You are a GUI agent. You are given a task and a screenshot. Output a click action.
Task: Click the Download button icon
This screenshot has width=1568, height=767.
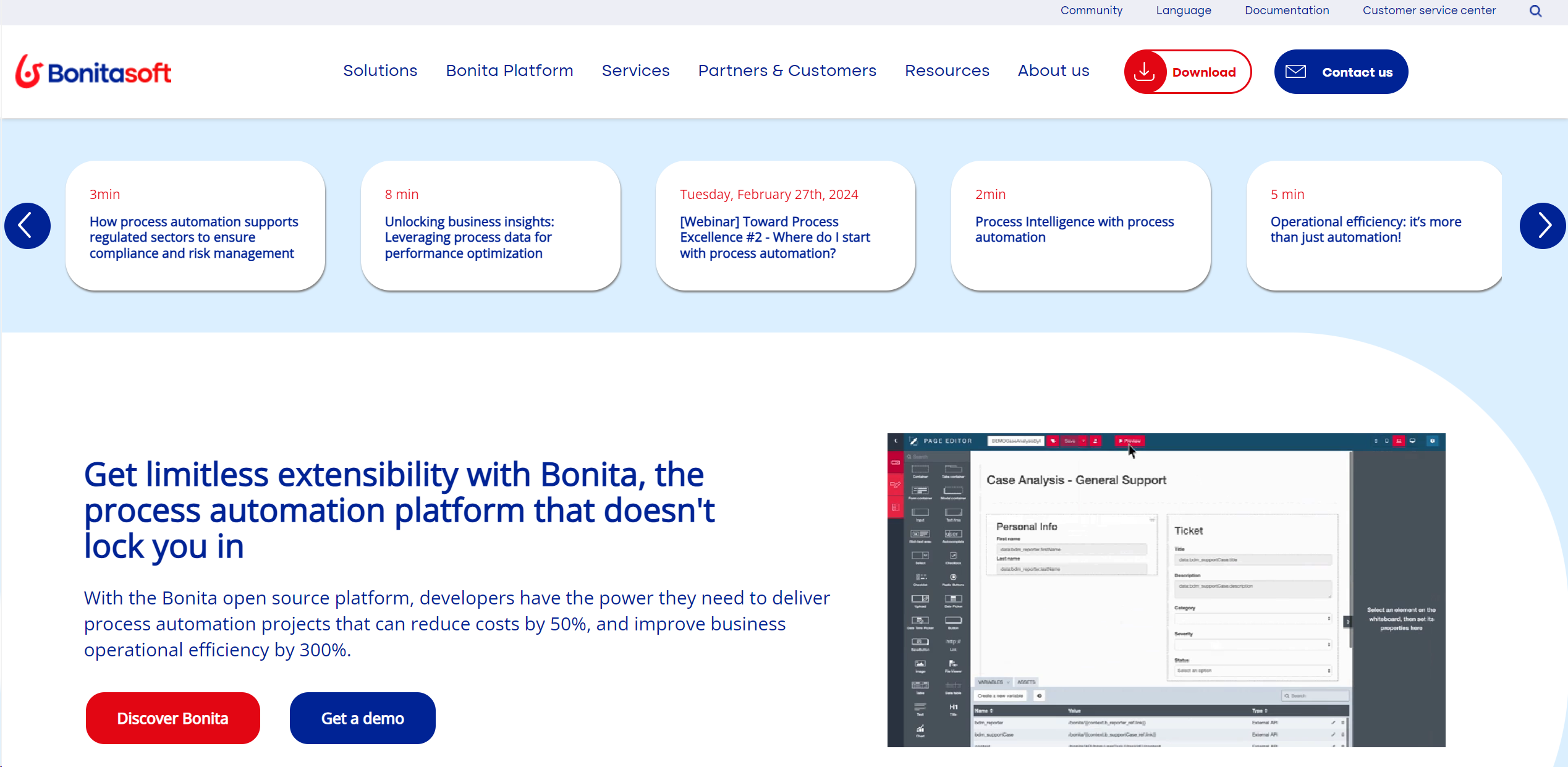[1142, 71]
